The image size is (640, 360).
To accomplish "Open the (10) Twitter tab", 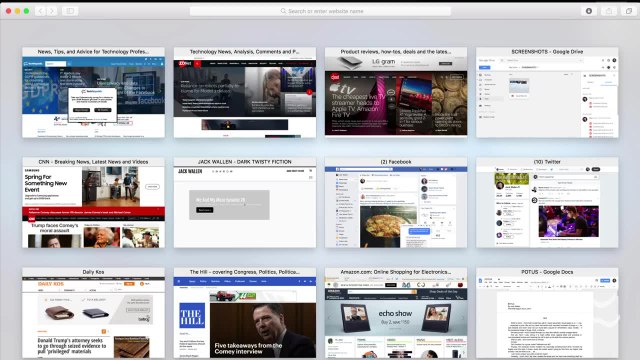I will pos(547,202).
